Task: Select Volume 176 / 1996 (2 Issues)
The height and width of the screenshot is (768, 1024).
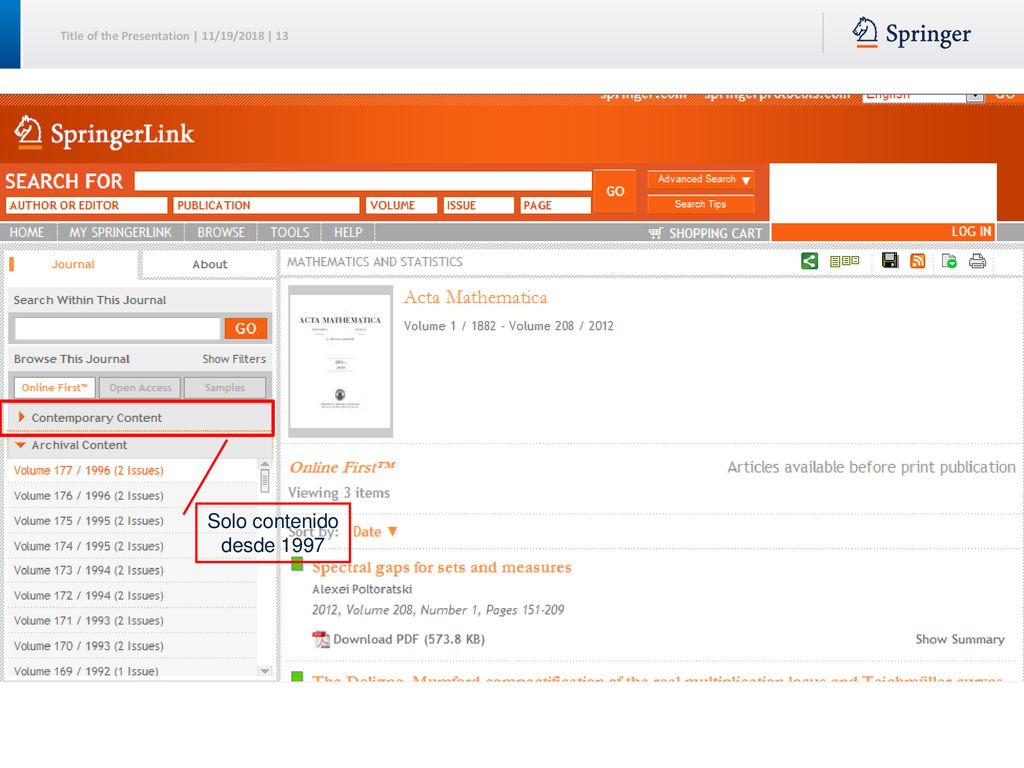Action: [88, 496]
